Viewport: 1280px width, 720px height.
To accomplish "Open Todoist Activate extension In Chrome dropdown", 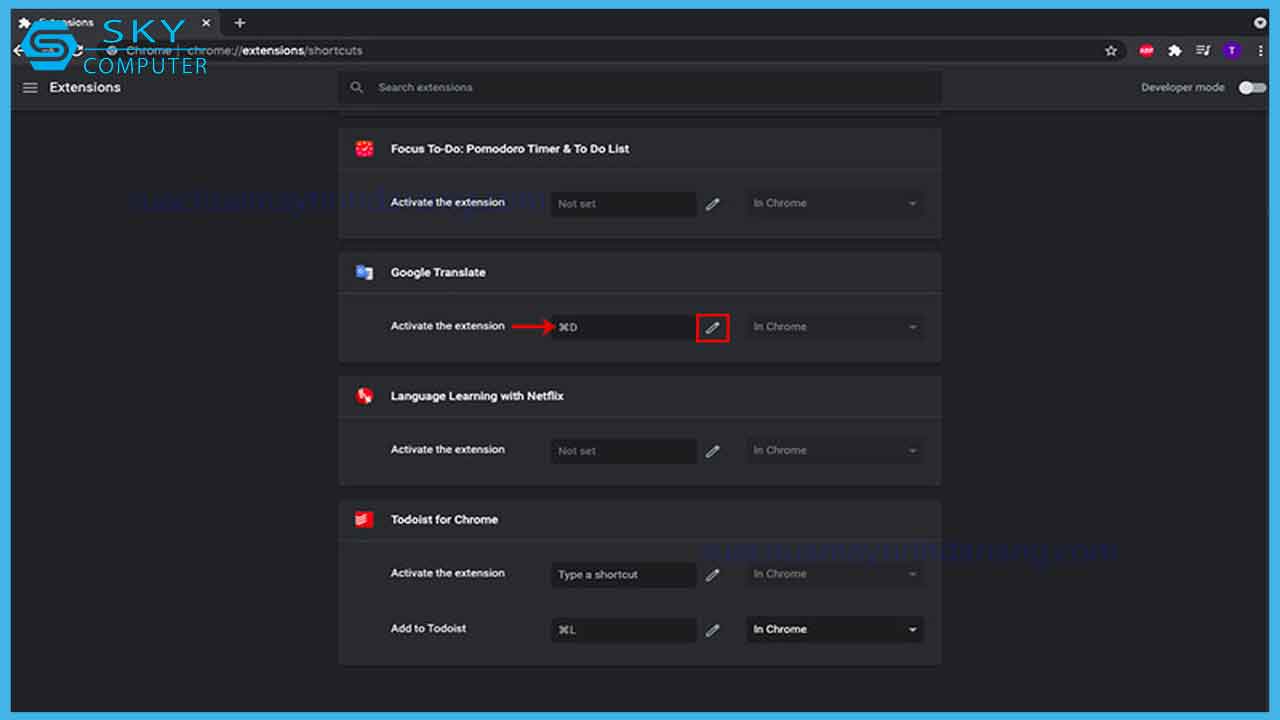I will point(835,574).
